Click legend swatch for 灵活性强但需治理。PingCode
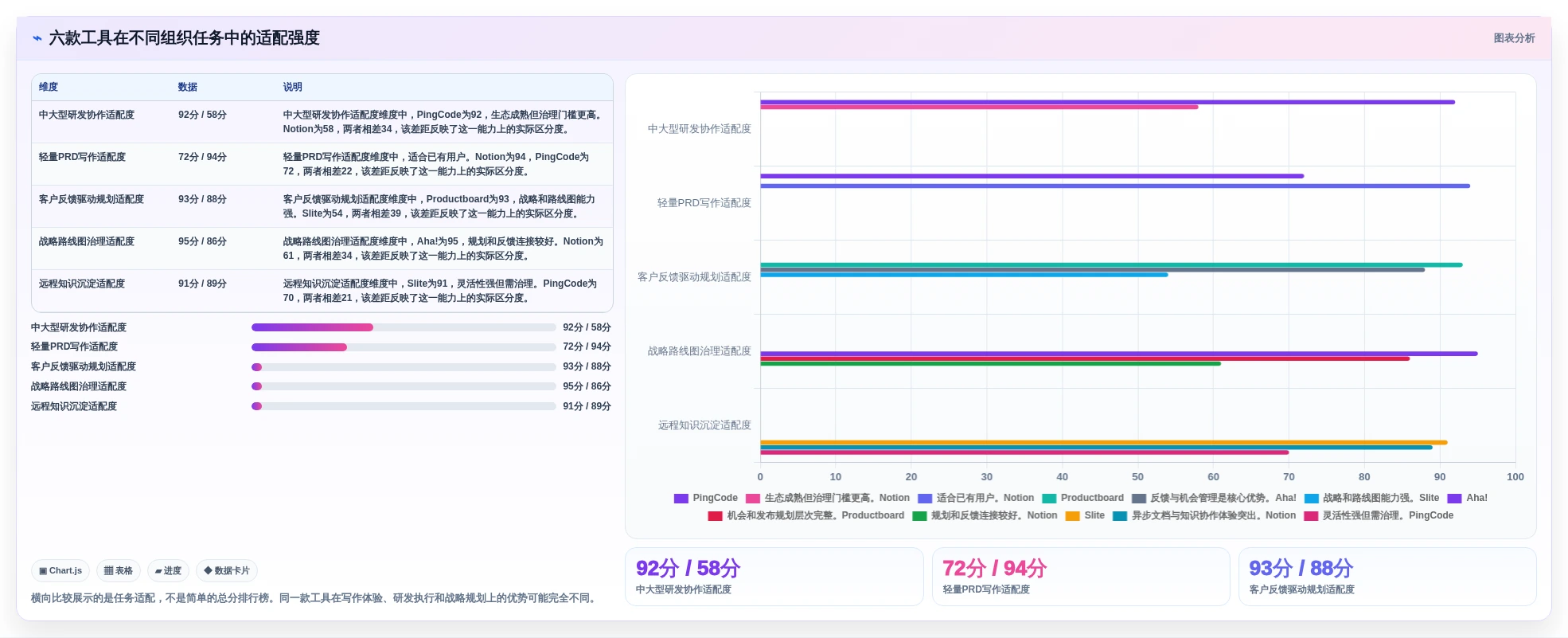 point(1311,516)
